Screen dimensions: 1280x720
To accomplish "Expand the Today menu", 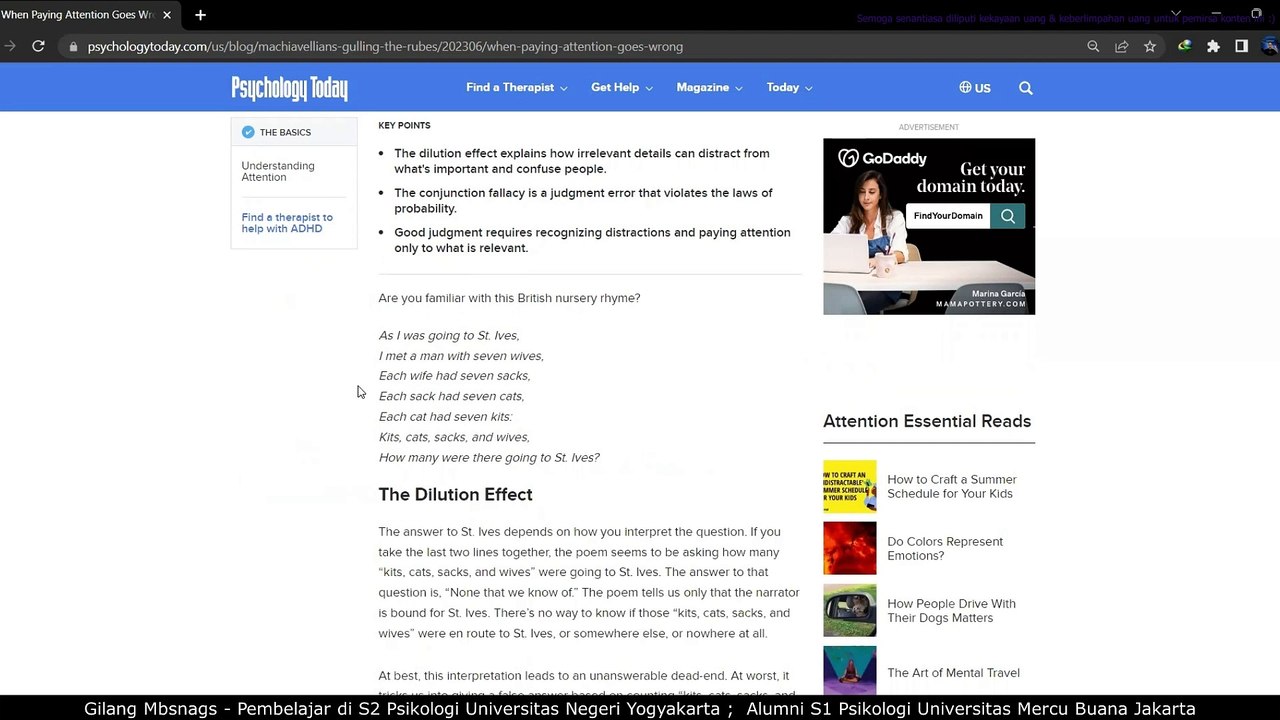I will point(789,88).
